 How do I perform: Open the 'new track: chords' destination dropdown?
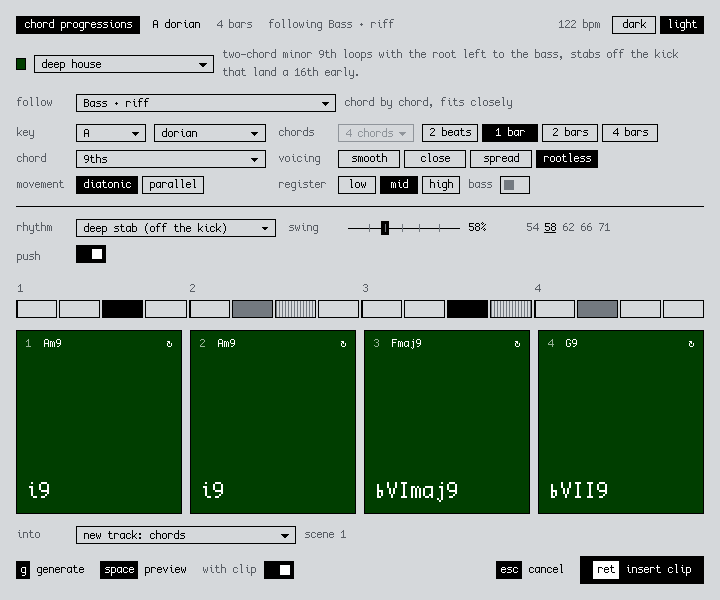(x=186, y=535)
